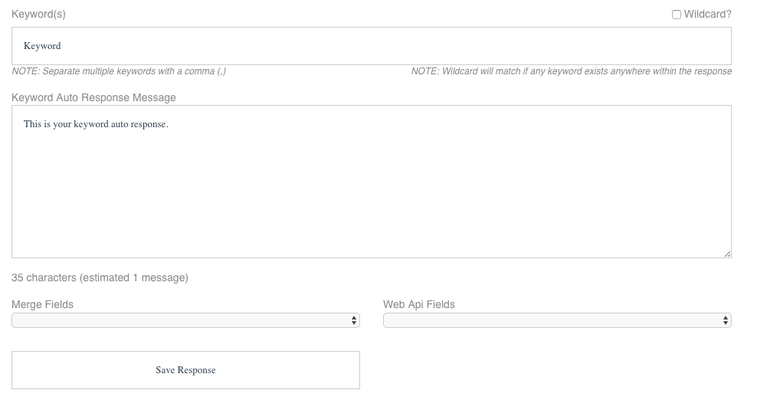Click the textarea resize handle icon
This screenshot has height=400, width=780.
click(x=727, y=254)
